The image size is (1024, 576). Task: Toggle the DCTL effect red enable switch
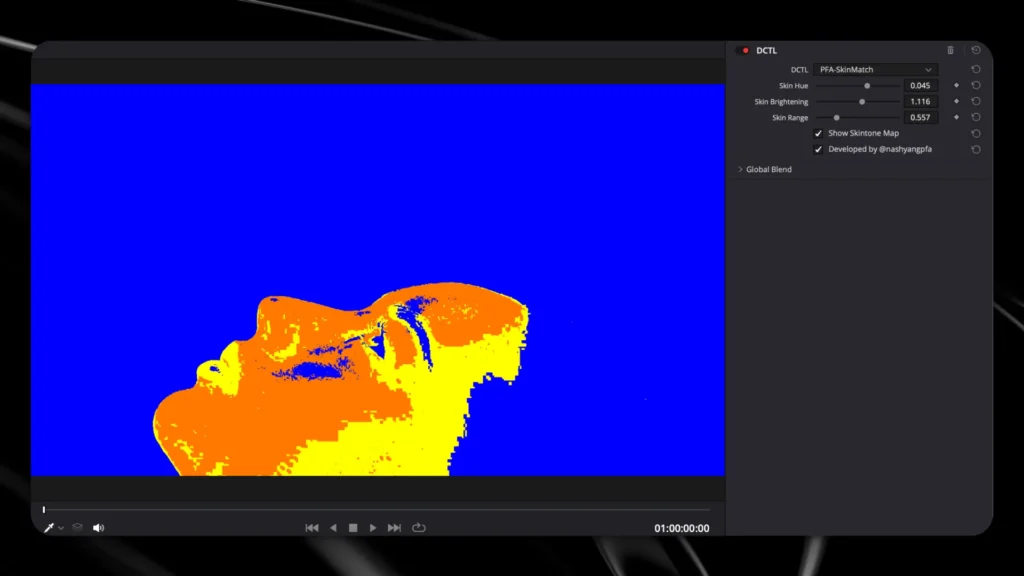743,50
